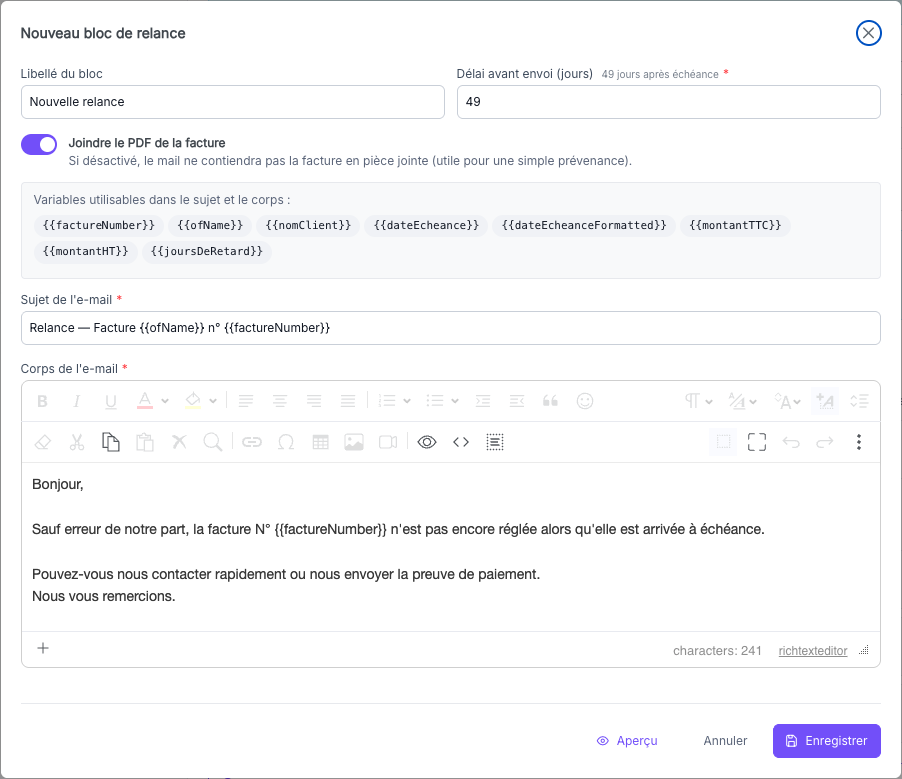Click the Sujet de l'e-mail field
The width and height of the screenshot is (902, 779).
[450, 328]
